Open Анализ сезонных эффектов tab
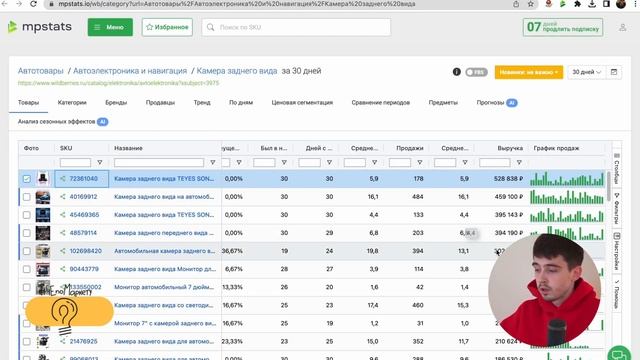The image size is (640, 360). (63, 122)
